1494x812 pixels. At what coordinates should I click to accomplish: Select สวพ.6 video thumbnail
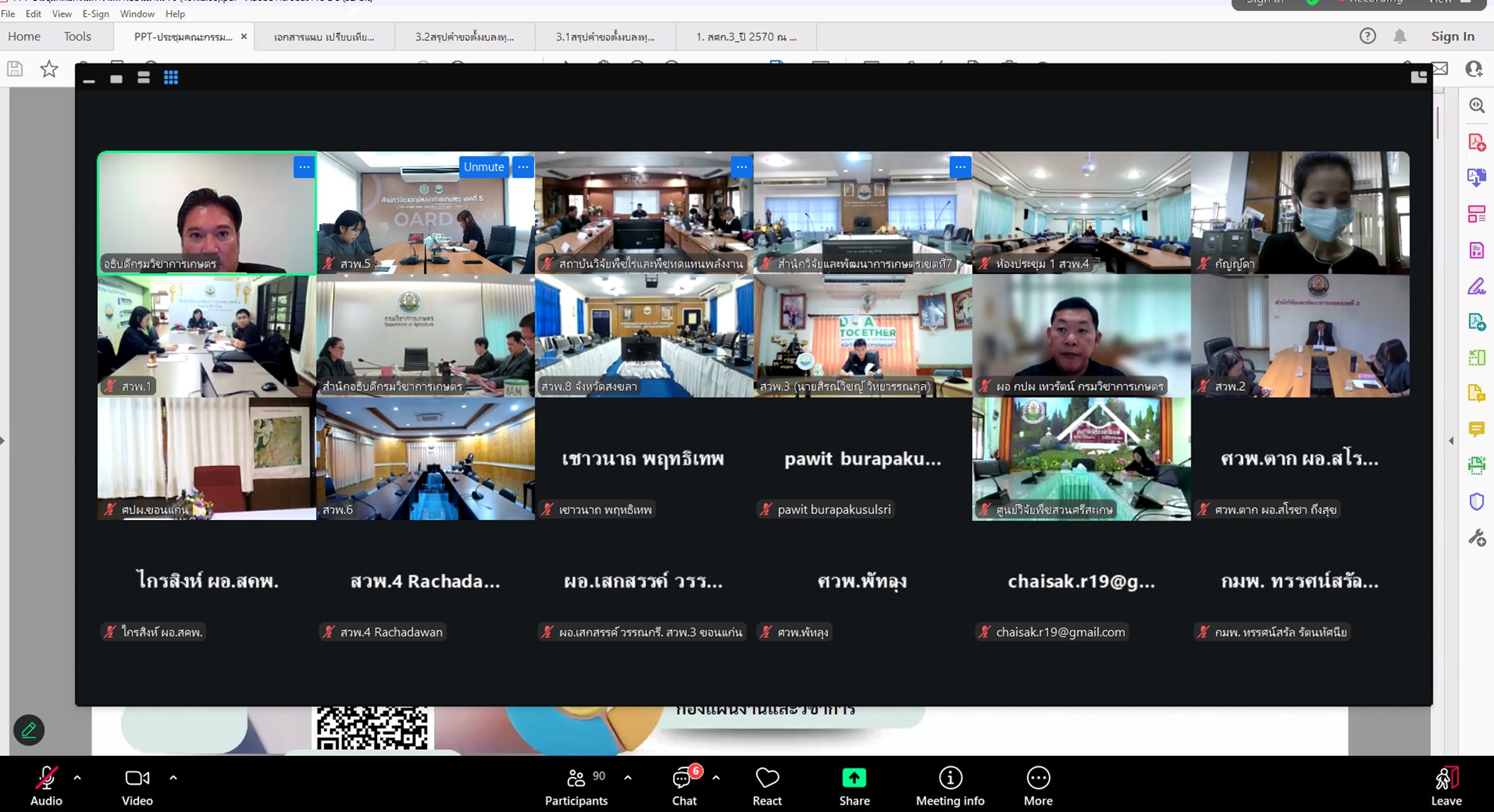tap(425, 458)
